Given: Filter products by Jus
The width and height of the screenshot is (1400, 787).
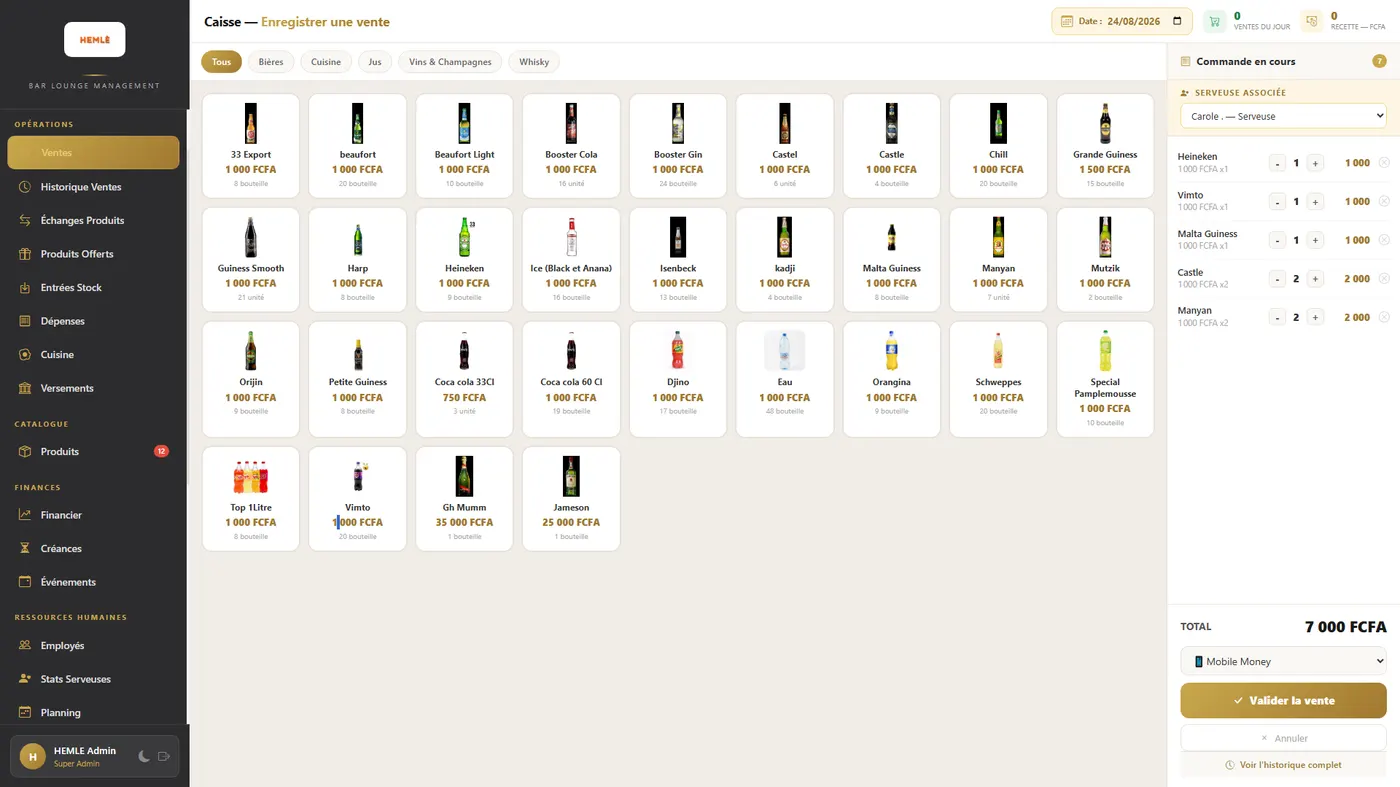Looking at the screenshot, I should coord(375,62).
